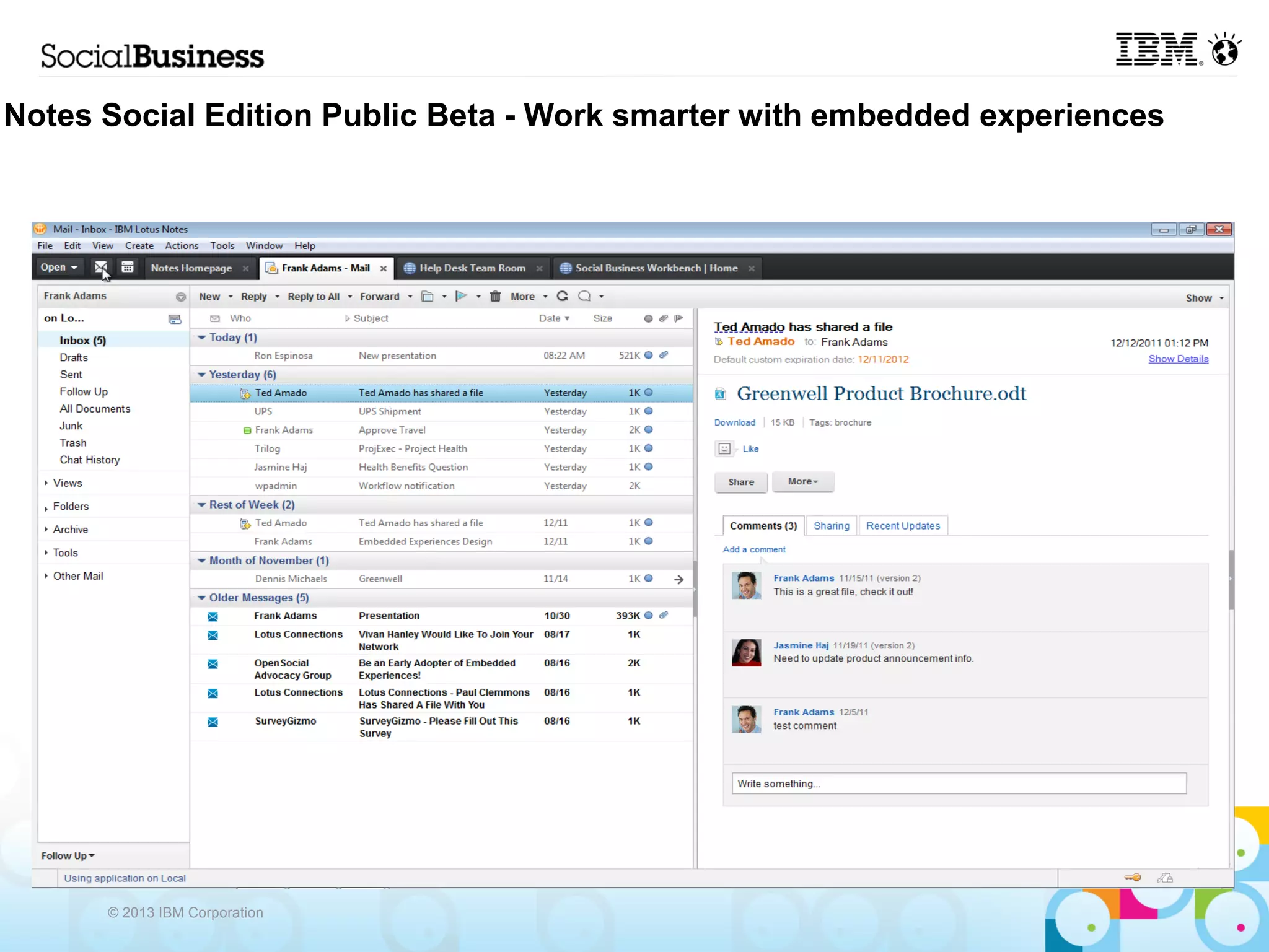Click the Lotus Notes app icon in title bar

coord(40,229)
